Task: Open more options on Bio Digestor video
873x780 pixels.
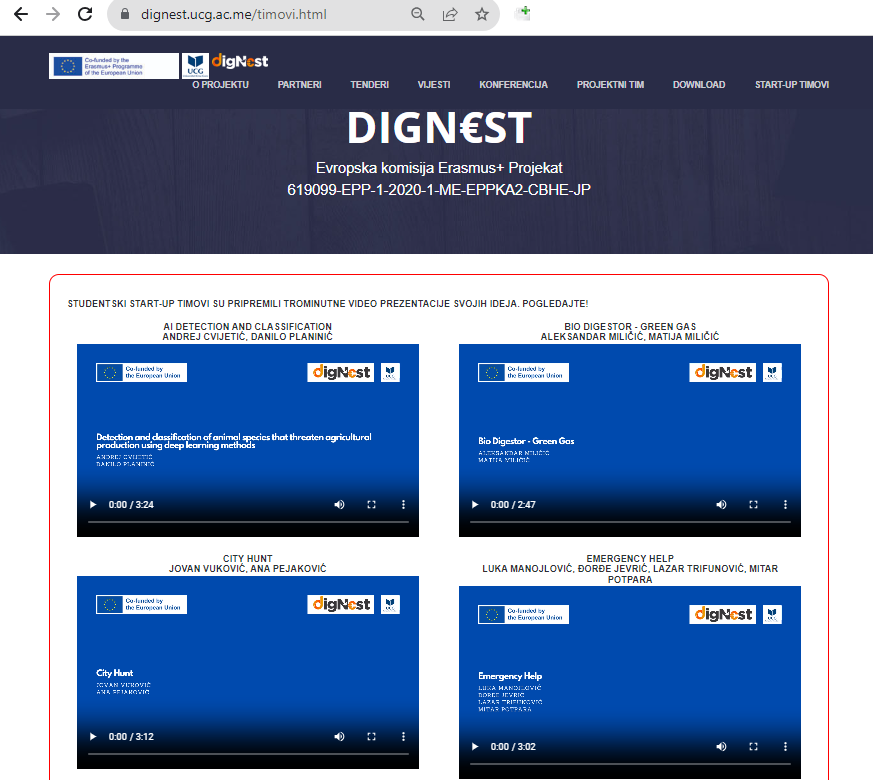Action: tap(786, 504)
